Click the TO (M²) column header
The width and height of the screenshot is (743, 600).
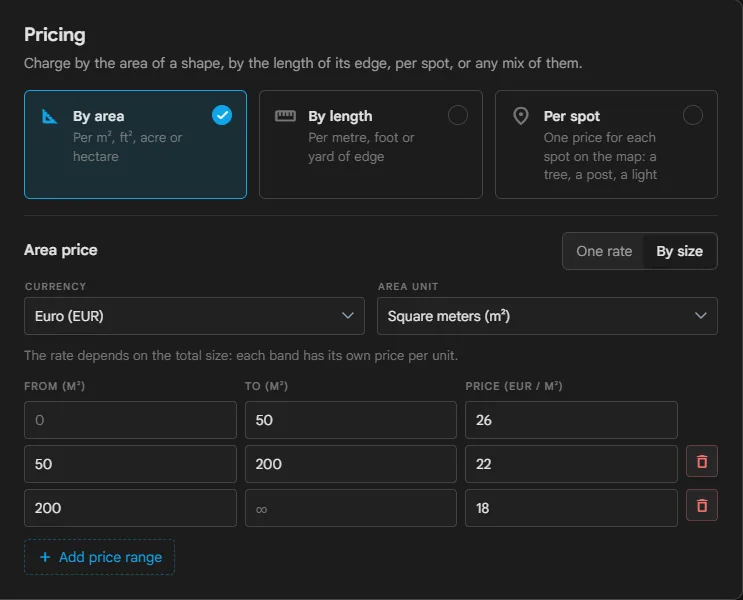(266, 386)
